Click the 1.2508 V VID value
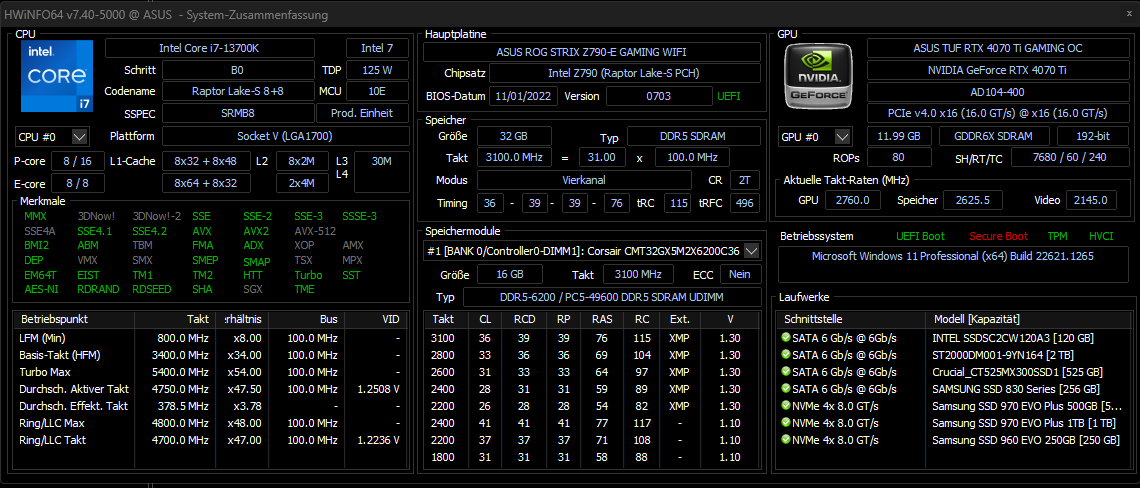The width and height of the screenshot is (1140, 488). 378,388
